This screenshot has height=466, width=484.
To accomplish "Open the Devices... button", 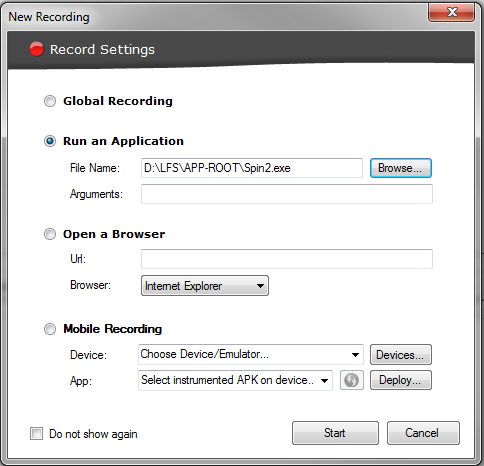I will (x=401, y=355).
